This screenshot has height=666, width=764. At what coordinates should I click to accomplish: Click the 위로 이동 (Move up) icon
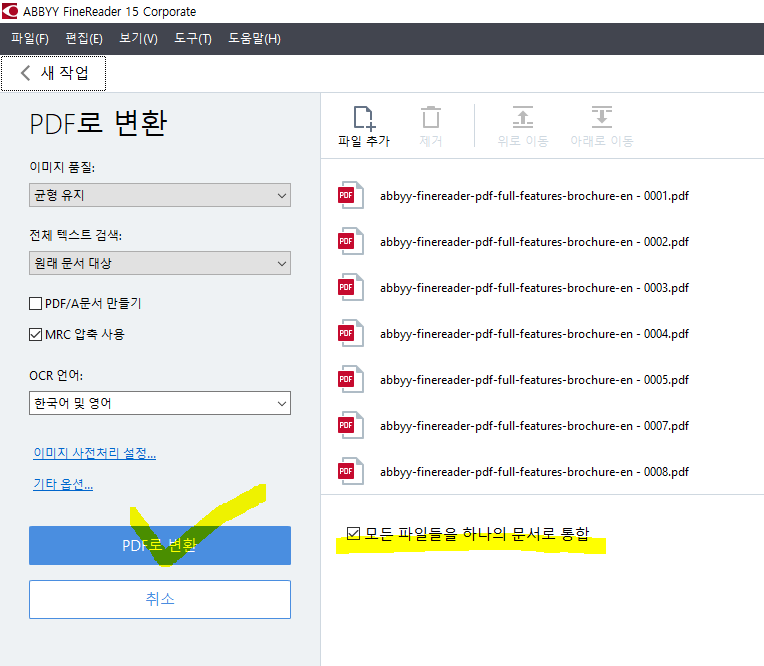click(x=523, y=117)
